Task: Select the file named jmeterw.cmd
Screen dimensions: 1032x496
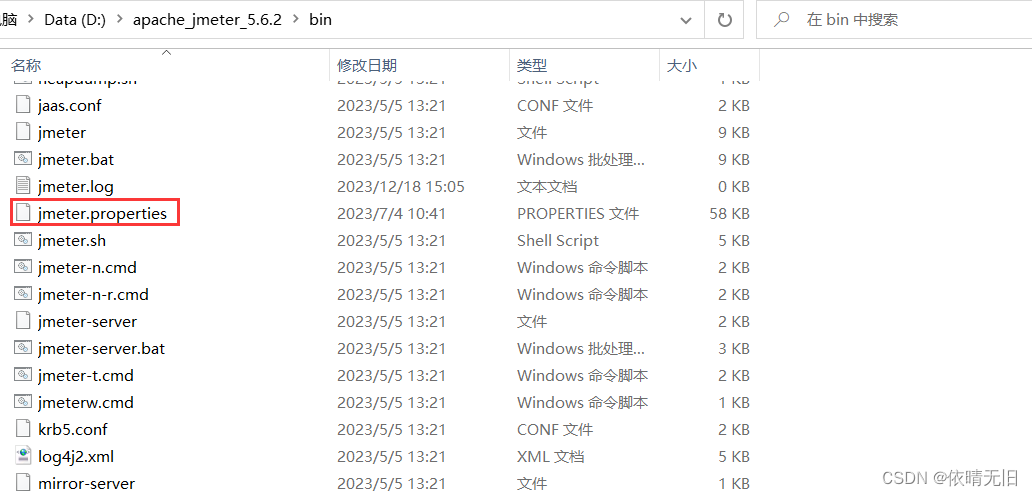Action: click(86, 402)
